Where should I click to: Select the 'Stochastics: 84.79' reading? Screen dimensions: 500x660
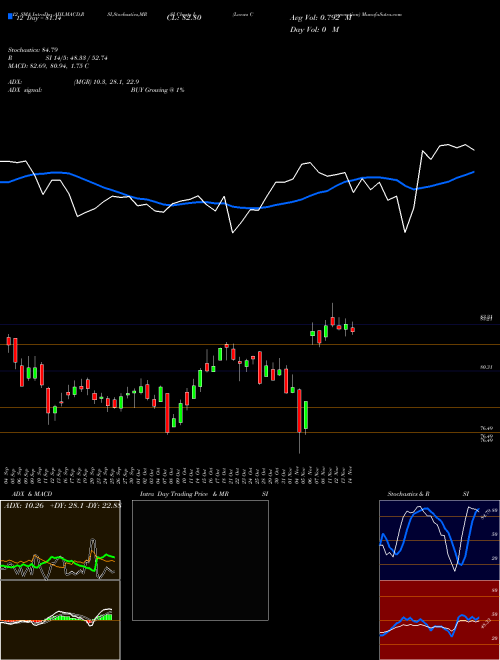tap(33, 50)
